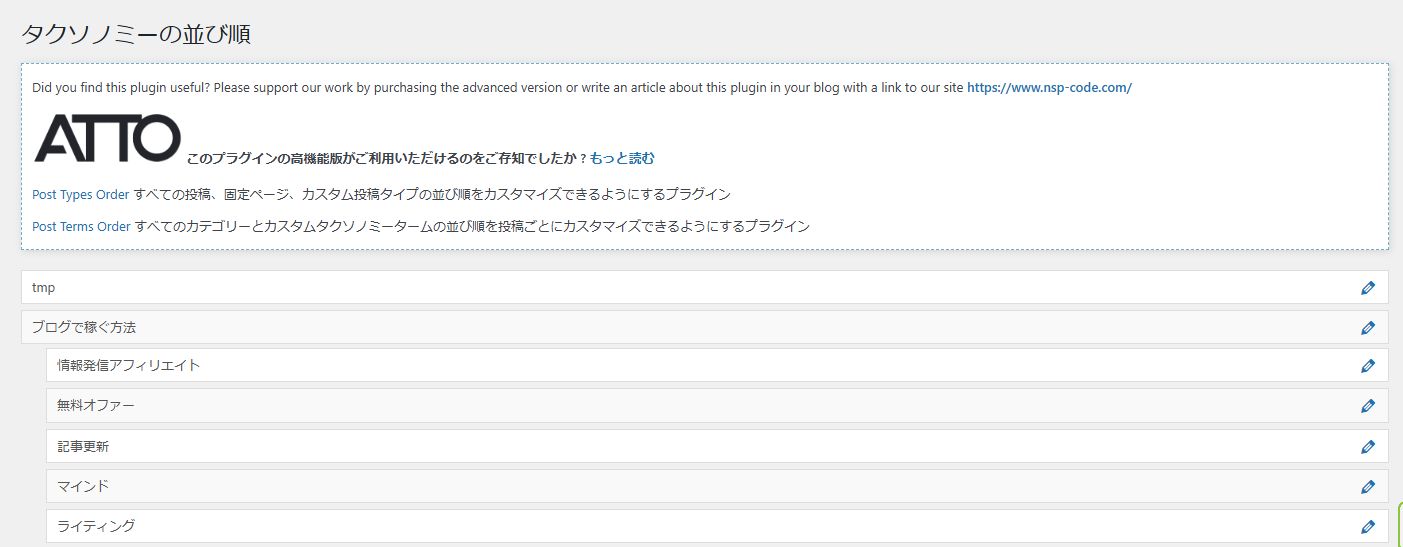This screenshot has width=1403, height=547.
Task: Click the ATTO logo image
Action: click(107, 138)
